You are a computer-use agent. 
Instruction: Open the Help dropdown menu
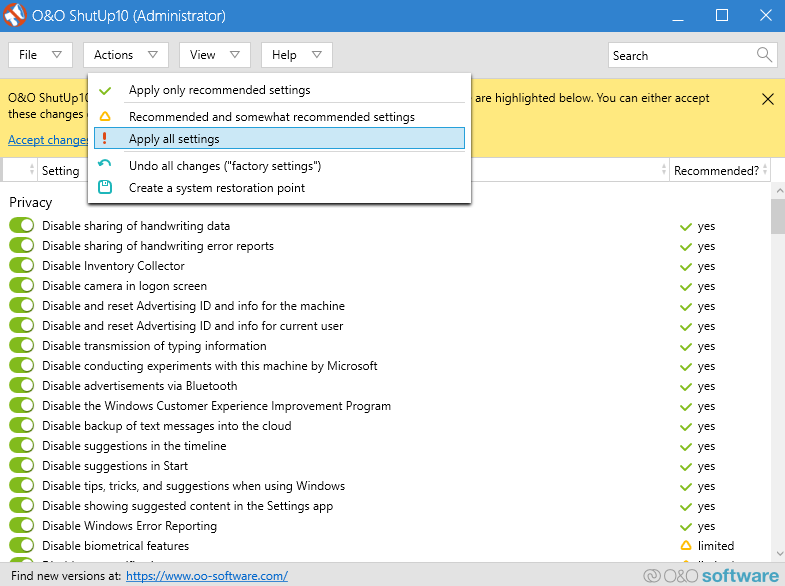pos(297,55)
